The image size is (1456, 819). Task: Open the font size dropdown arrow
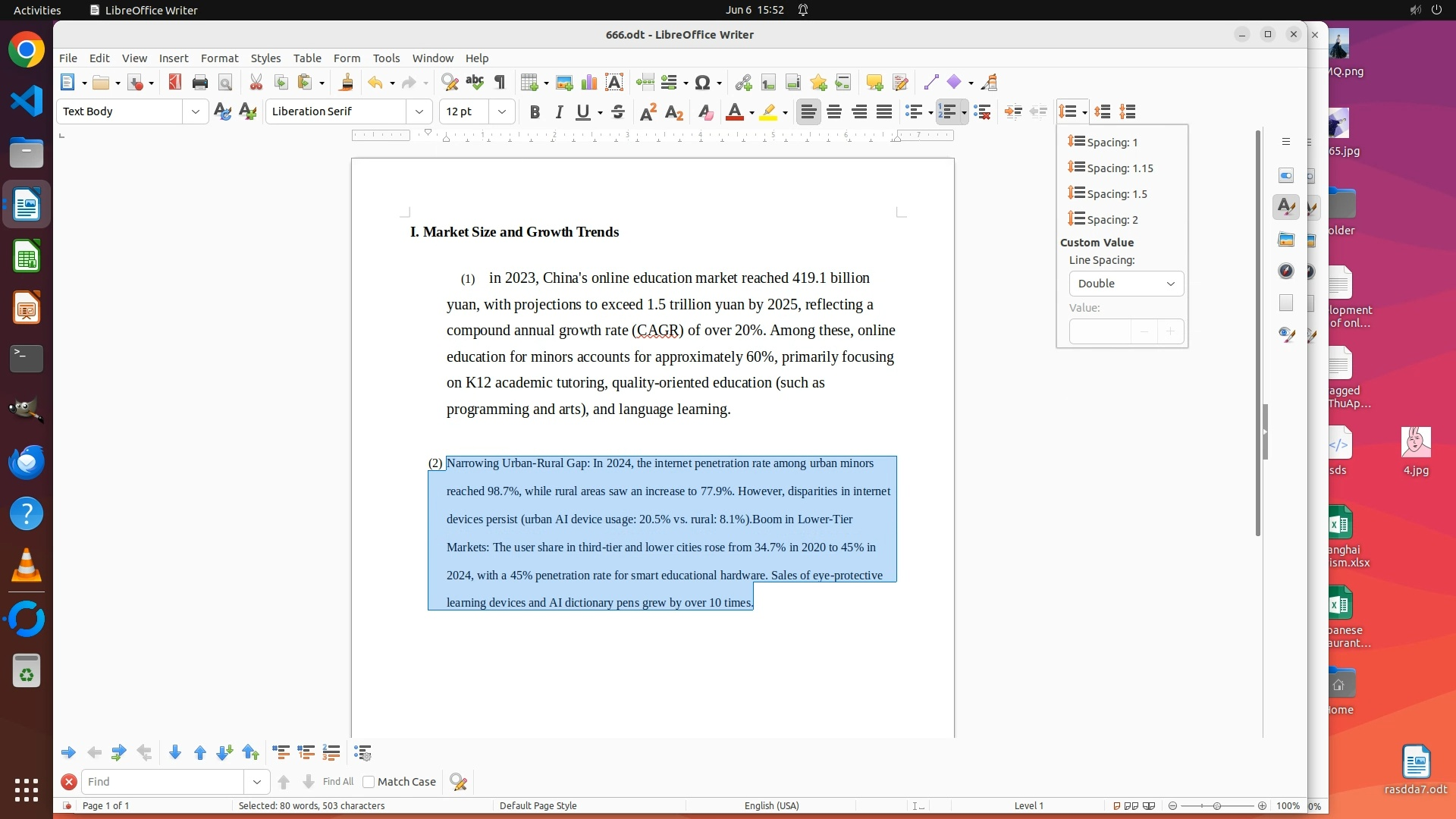501,112
